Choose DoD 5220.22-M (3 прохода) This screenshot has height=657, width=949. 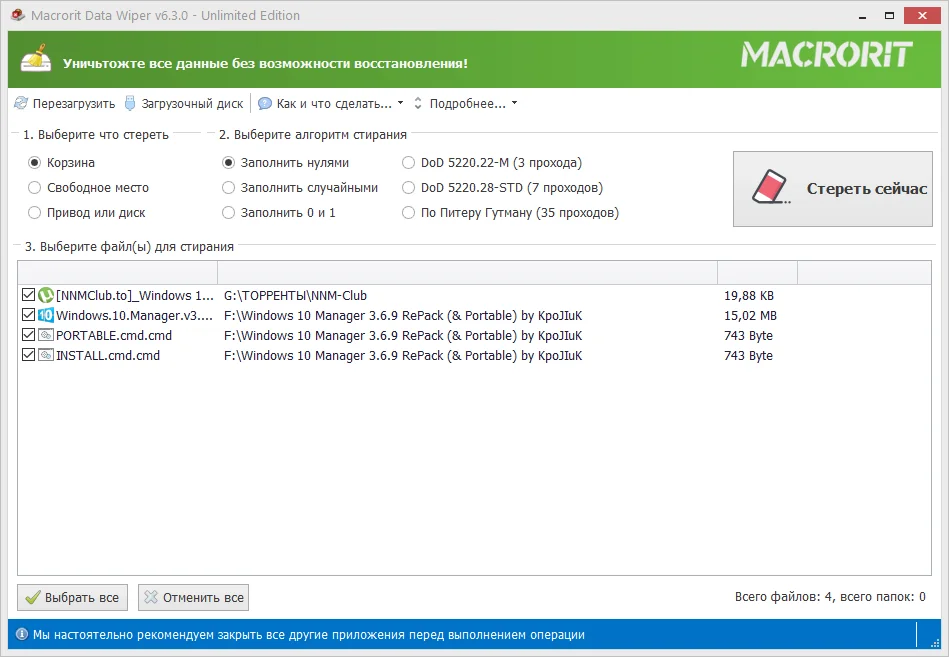[409, 163]
